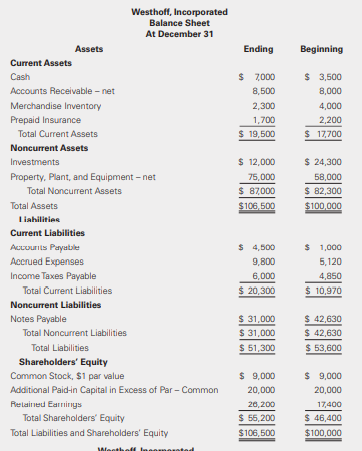This screenshot has width=362, height=451.
Task: Select Total Current Assets ending $19,500
Action: click(x=257, y=134)
